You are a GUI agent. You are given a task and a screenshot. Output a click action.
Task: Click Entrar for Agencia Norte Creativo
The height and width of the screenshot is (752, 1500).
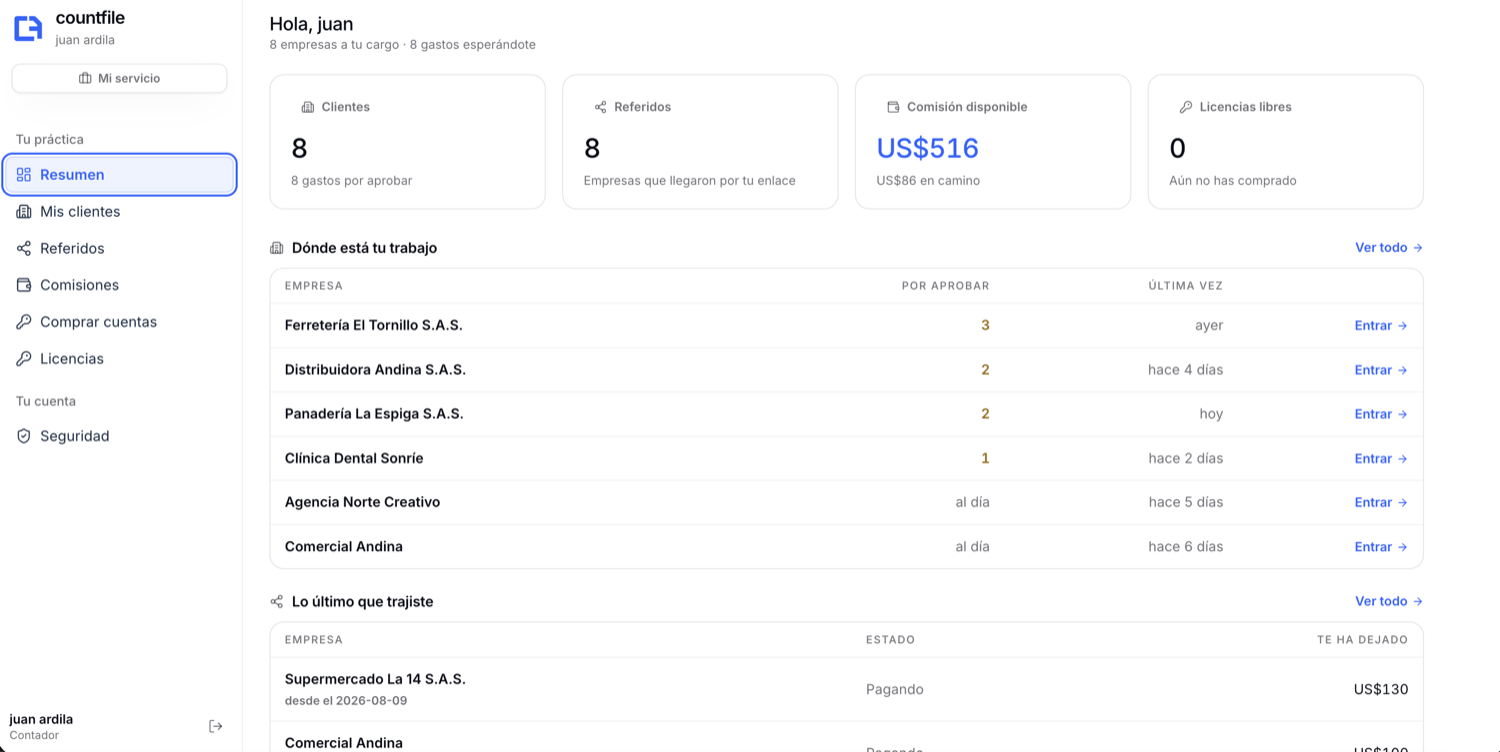pos(1381,503)
